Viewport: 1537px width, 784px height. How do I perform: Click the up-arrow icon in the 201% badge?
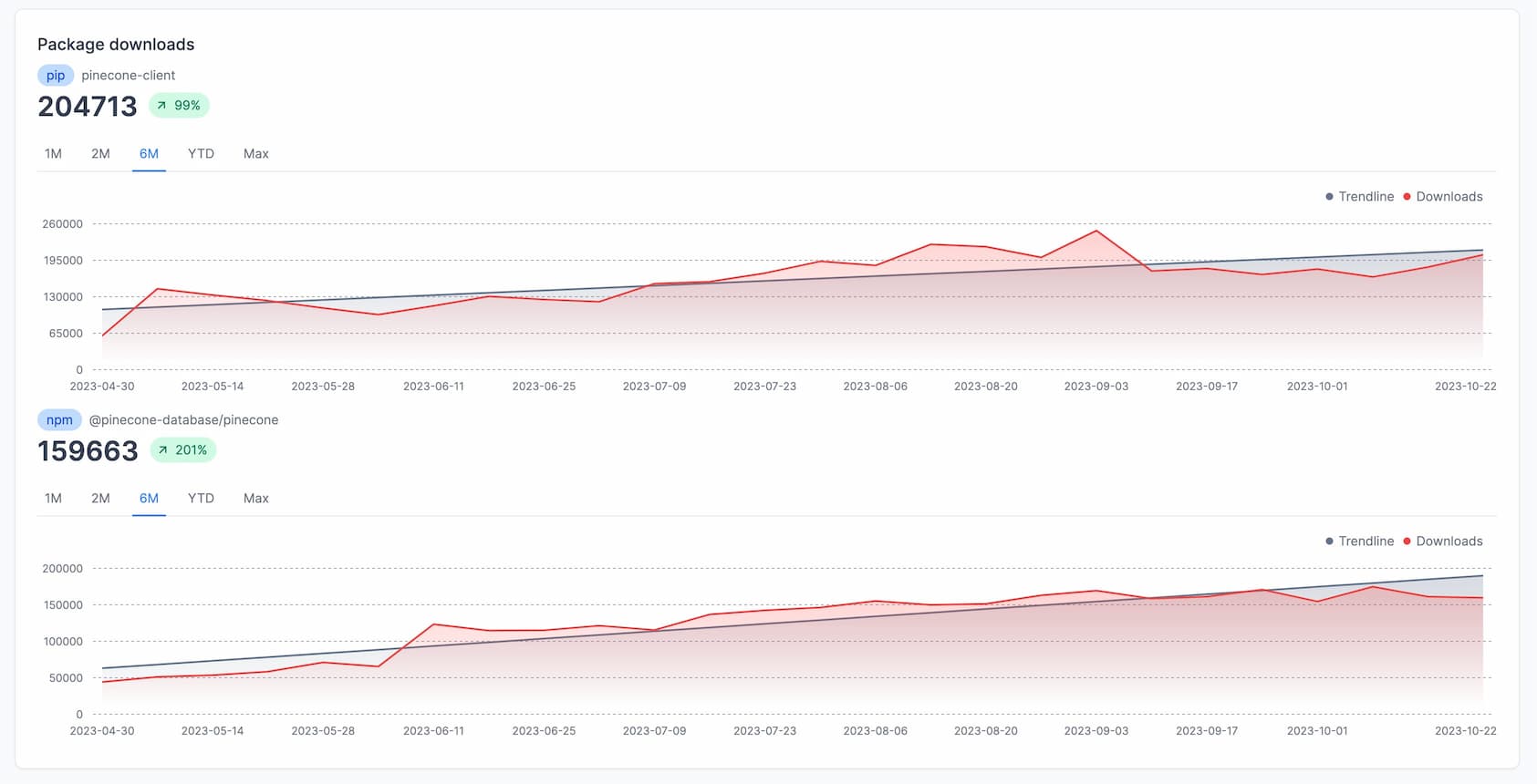coord(162,450)
